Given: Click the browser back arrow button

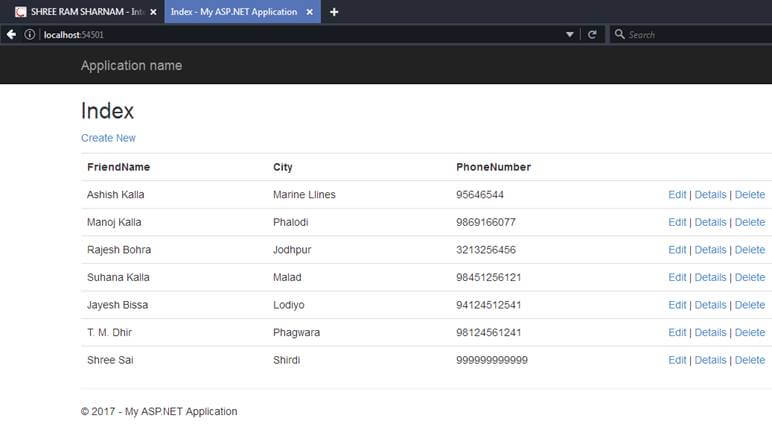Looking at the screenshot, I should [x=11, y=34].
